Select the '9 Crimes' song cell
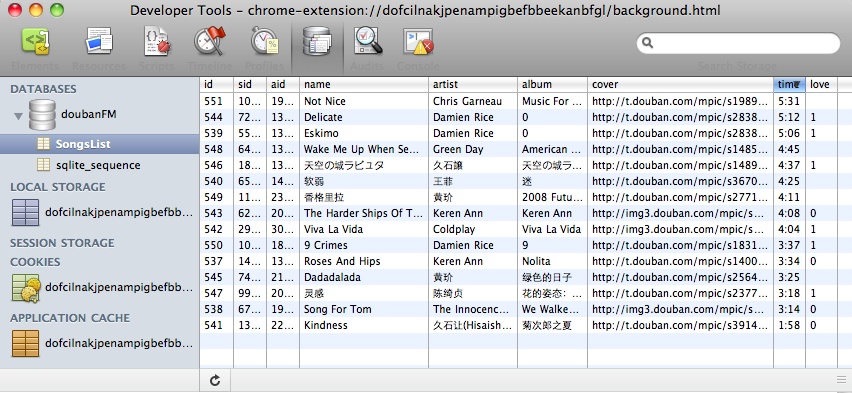Viewport: 852px width, 393px height. [x=364, y=245]
